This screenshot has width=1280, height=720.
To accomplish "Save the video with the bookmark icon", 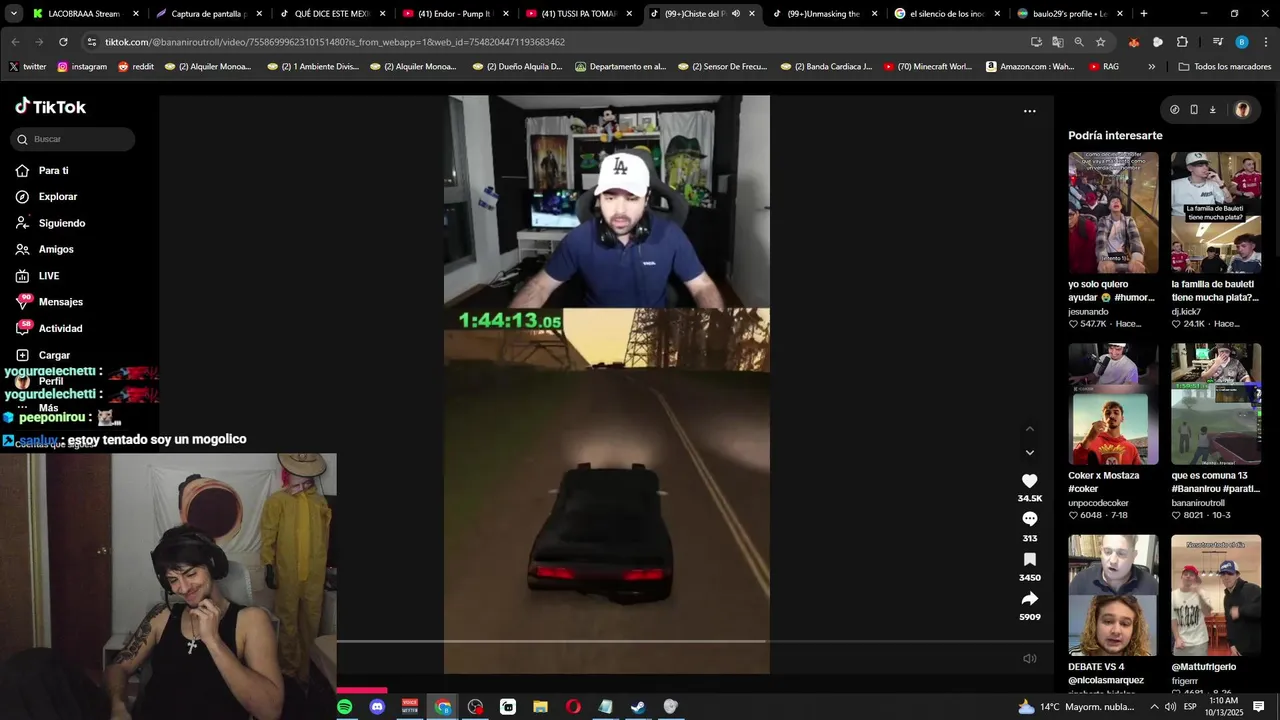I will 1030,559.
